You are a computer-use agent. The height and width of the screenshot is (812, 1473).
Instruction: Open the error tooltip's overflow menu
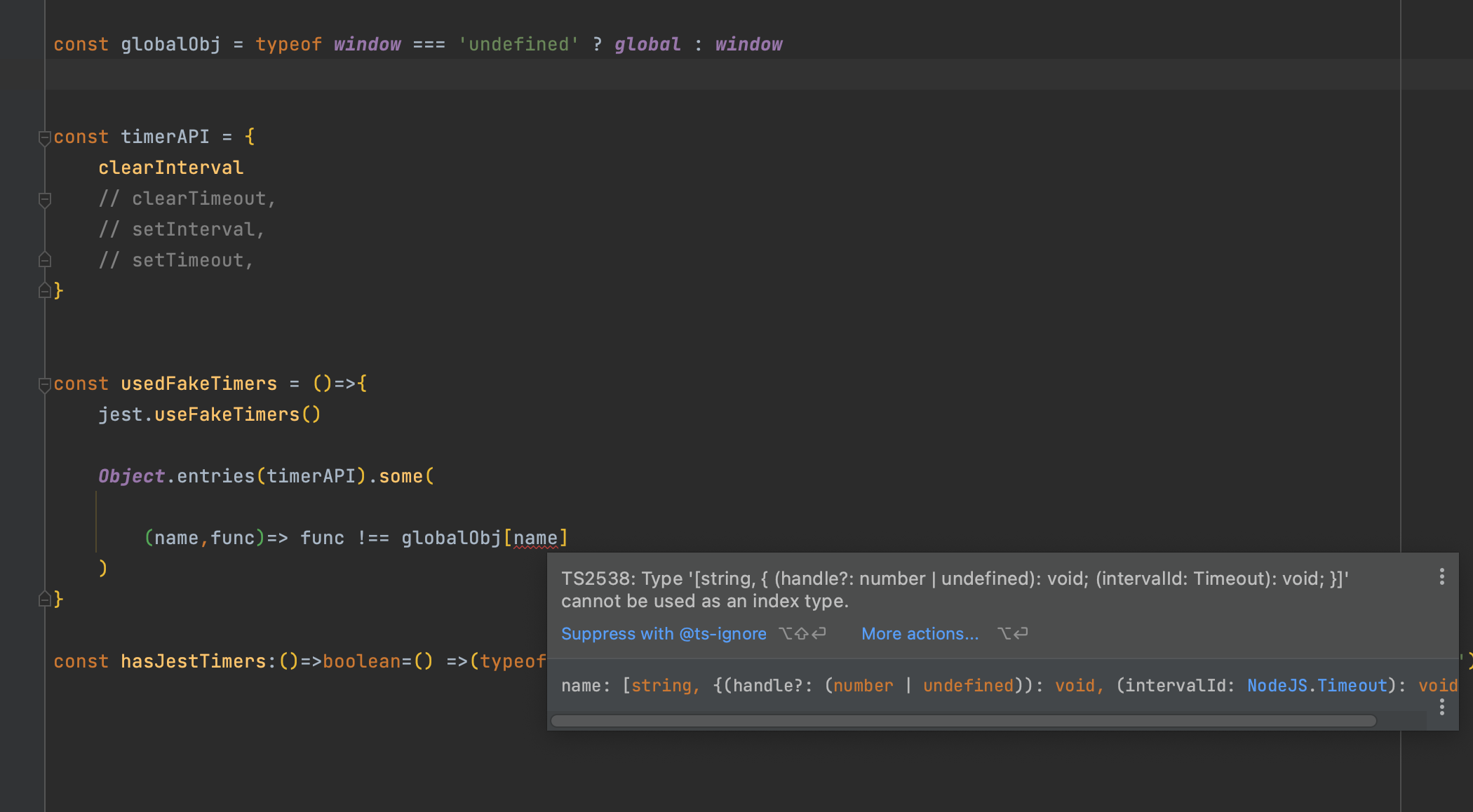[1442, 576]
